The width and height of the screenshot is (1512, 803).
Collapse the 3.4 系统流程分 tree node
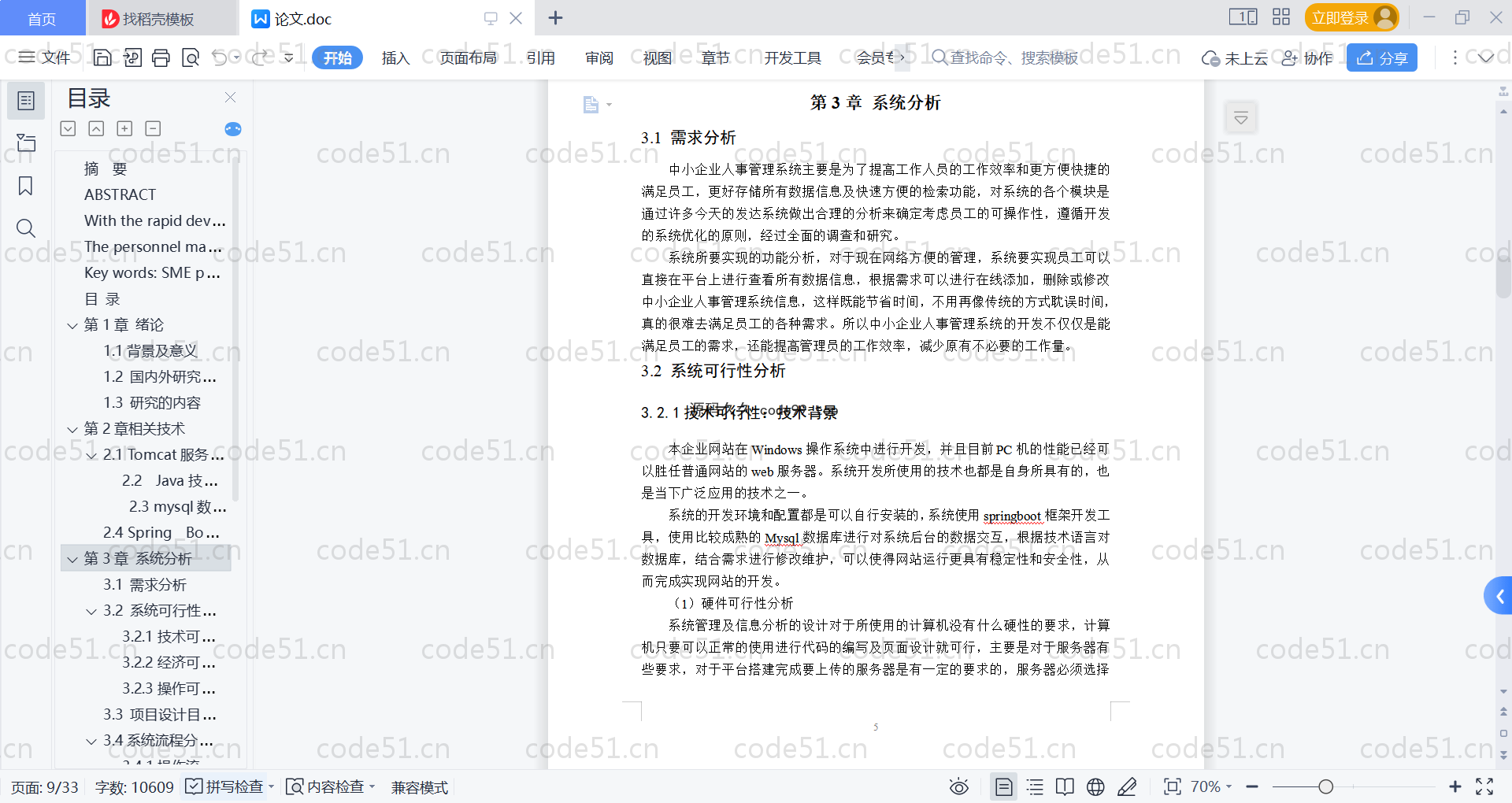point(91,741)
